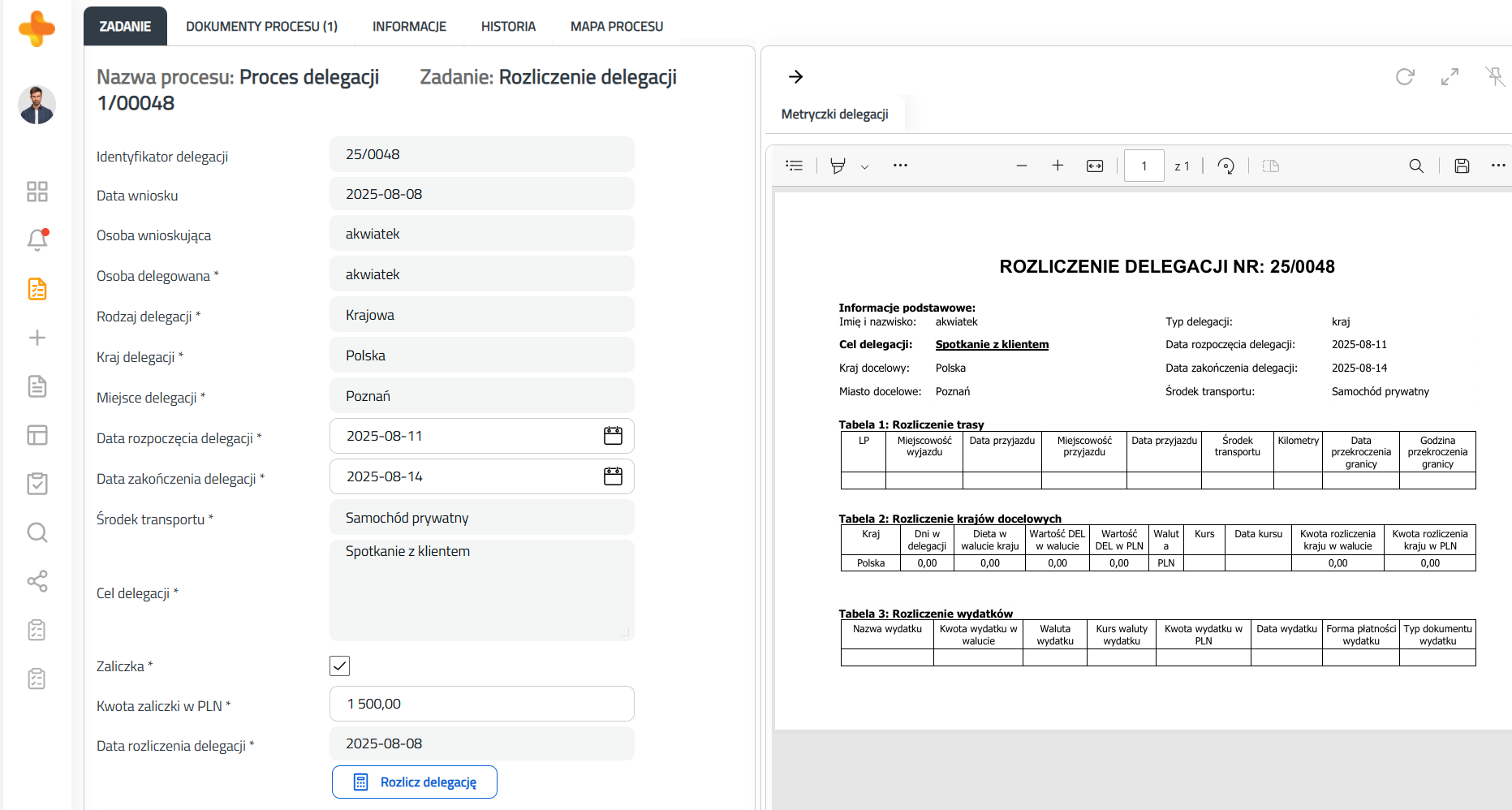Collapse preview panel with arrow icon
The width and height of the screenshot is (1512, 810).
(x=795, y=76)
